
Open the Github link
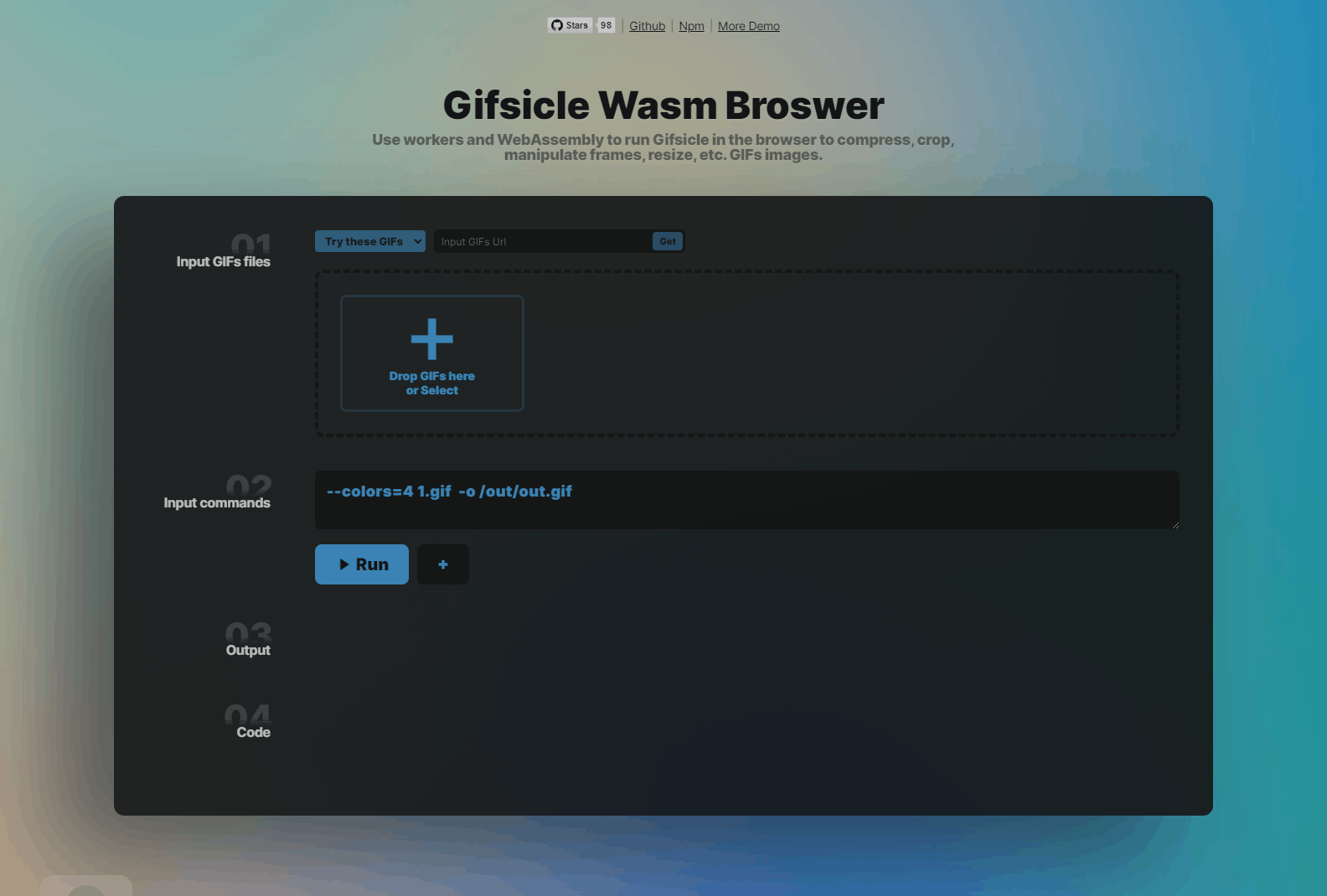(647, 26)
